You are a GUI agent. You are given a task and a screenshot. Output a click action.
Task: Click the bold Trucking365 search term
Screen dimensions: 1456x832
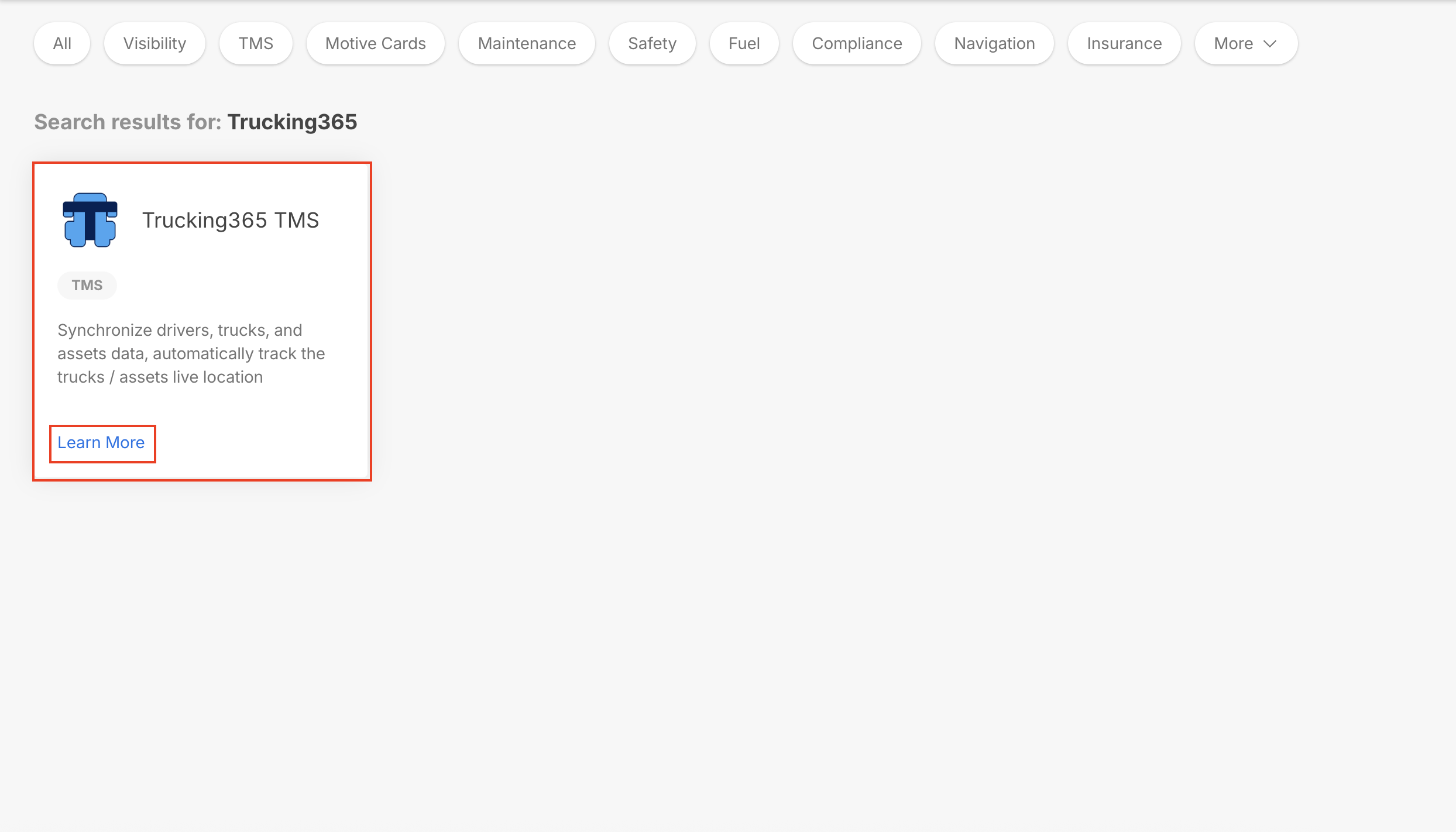coord(292,122)
